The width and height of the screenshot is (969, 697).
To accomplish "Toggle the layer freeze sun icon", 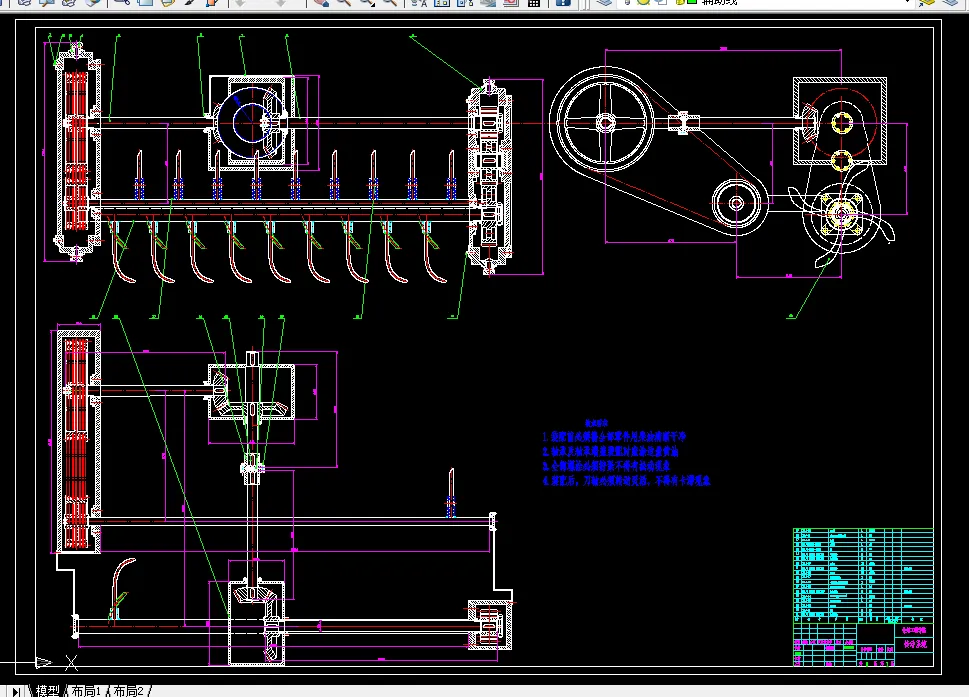I will 643,2.
